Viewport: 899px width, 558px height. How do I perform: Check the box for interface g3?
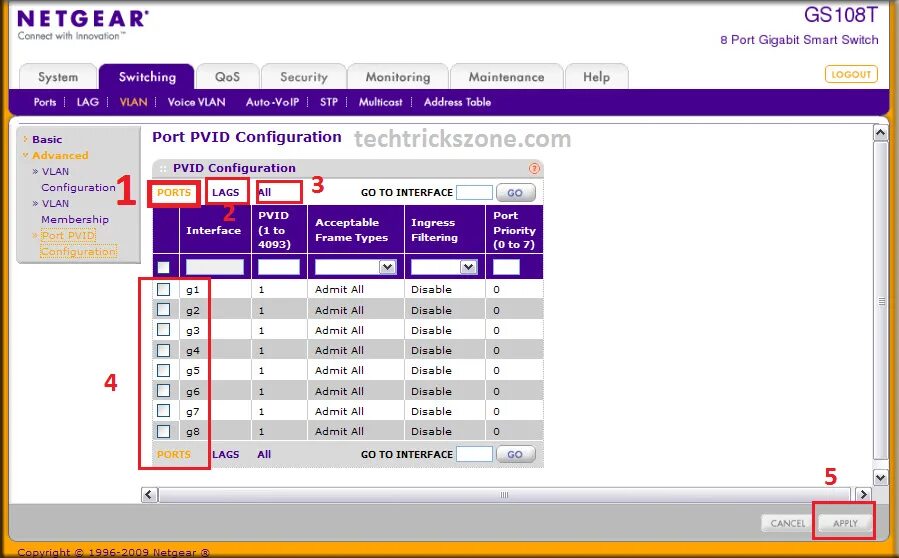tap(163, 330)
